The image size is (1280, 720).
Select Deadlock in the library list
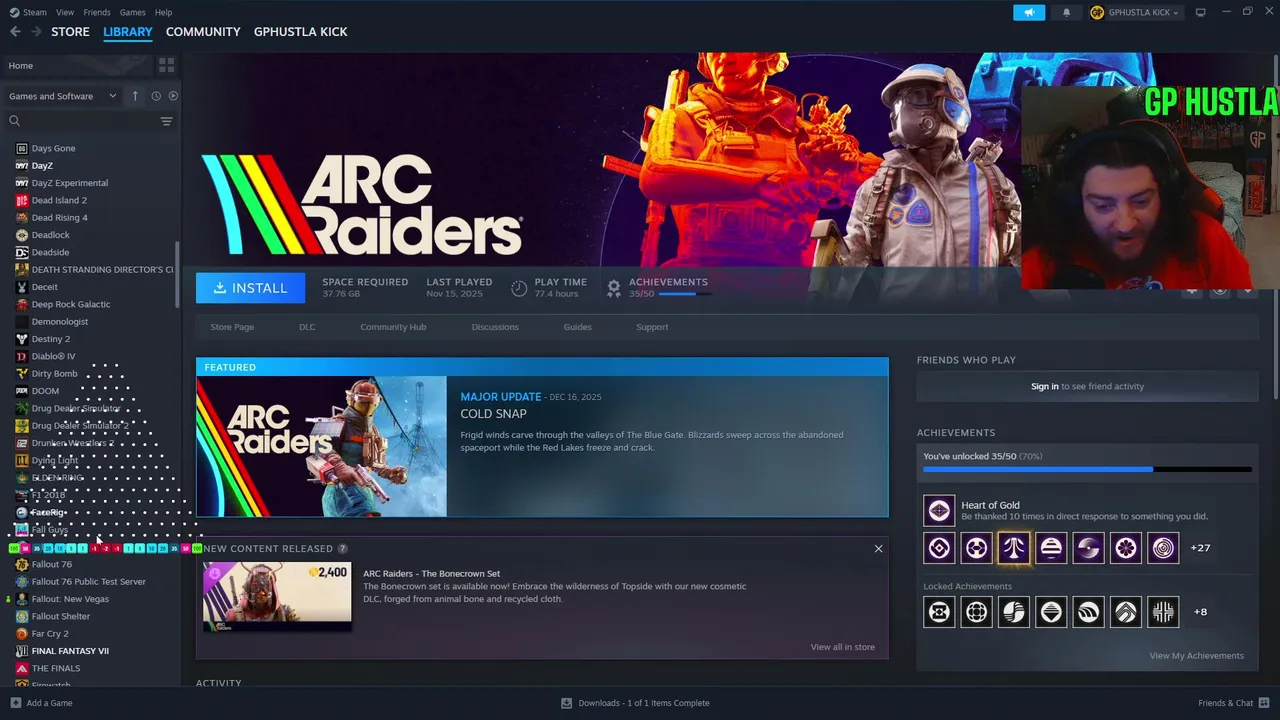point(50,235)
